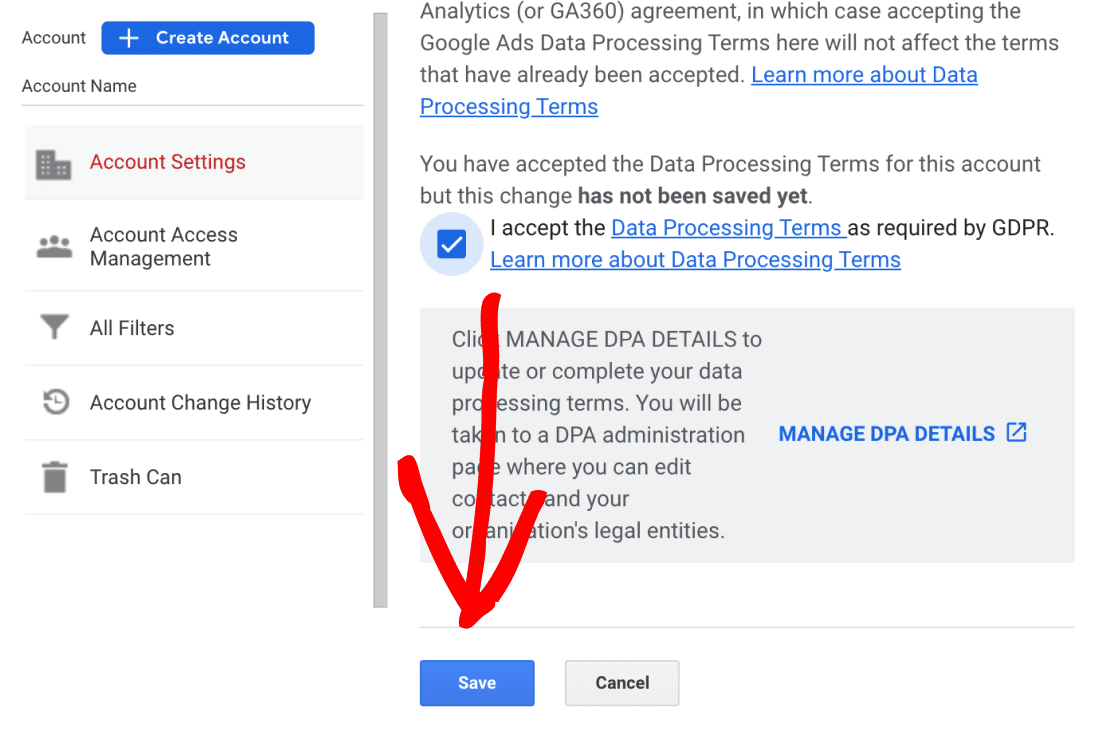The image size is (1116, 756).
Task: Click the external link icon beside Manage DPA Details
Action: [1016, 433]
